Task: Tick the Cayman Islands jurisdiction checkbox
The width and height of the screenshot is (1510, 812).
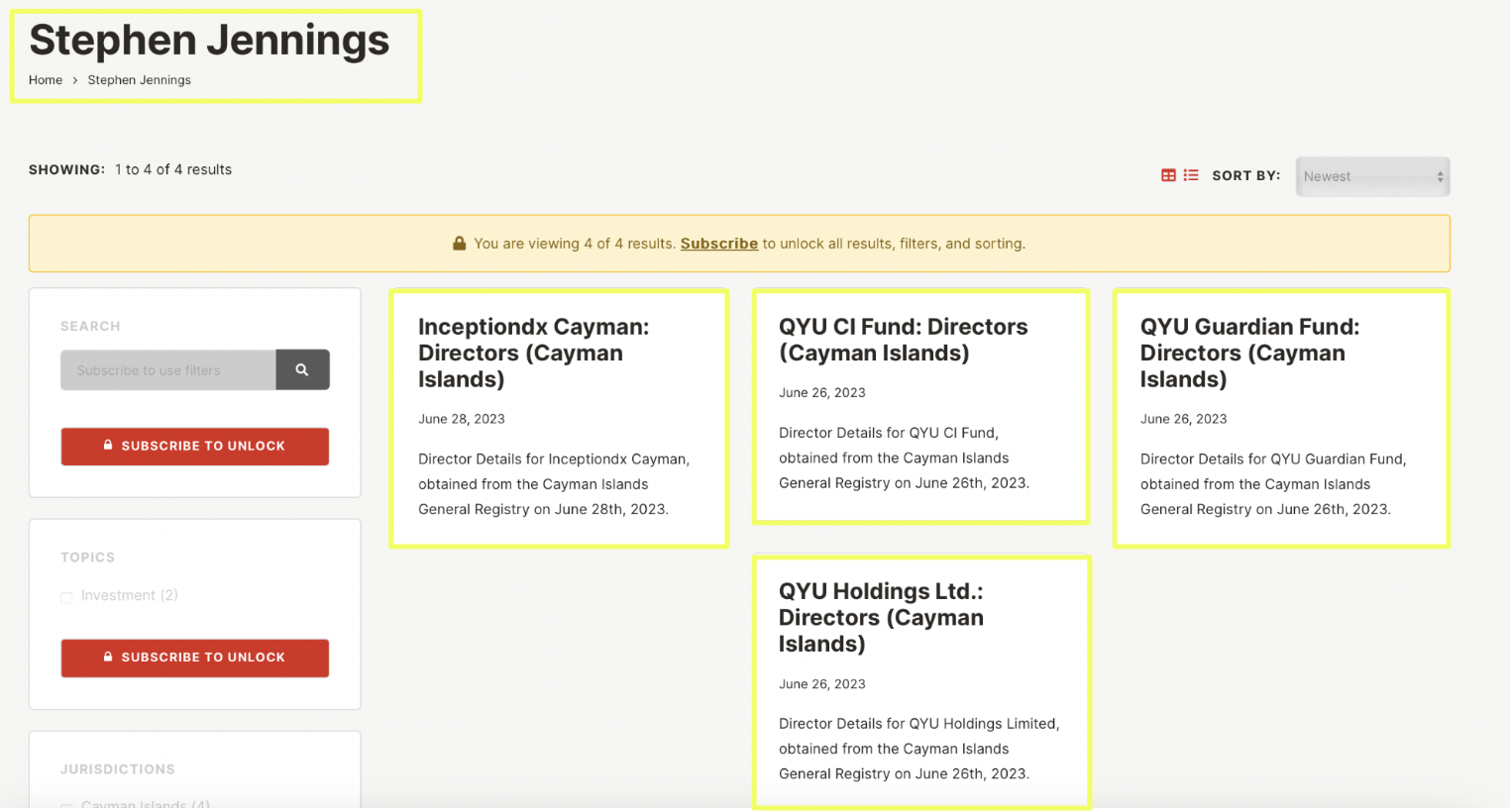Action: tap(66, 806)
